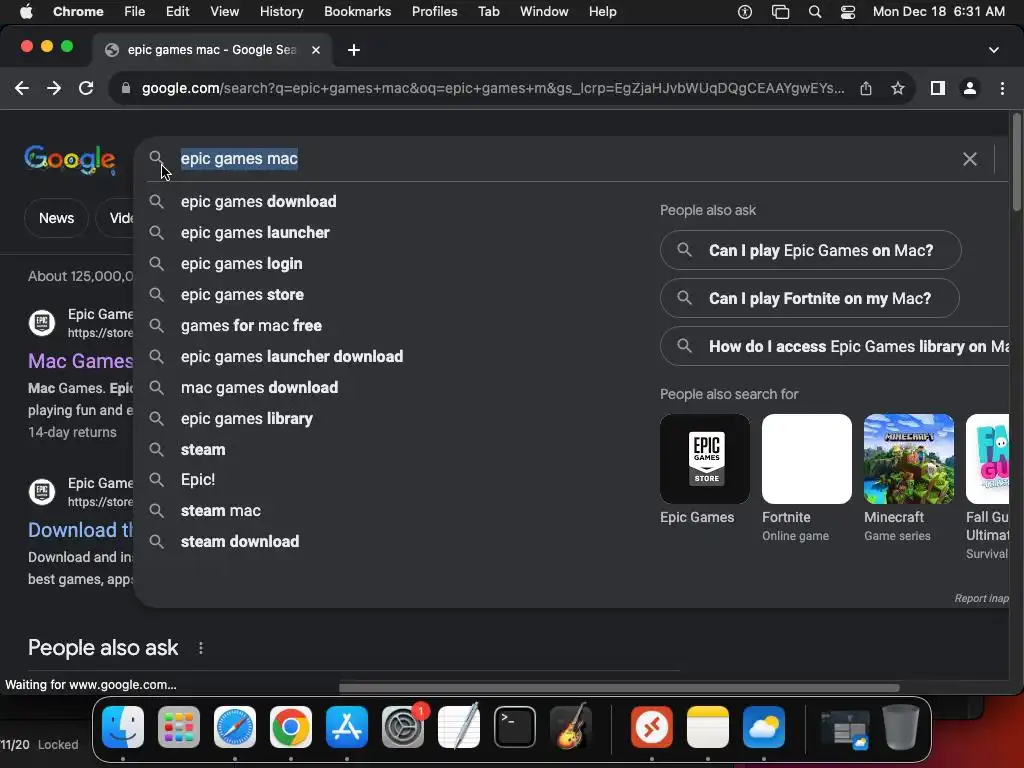
Task: Select suggestion epic games library
Action: click(x=247, y=419)
